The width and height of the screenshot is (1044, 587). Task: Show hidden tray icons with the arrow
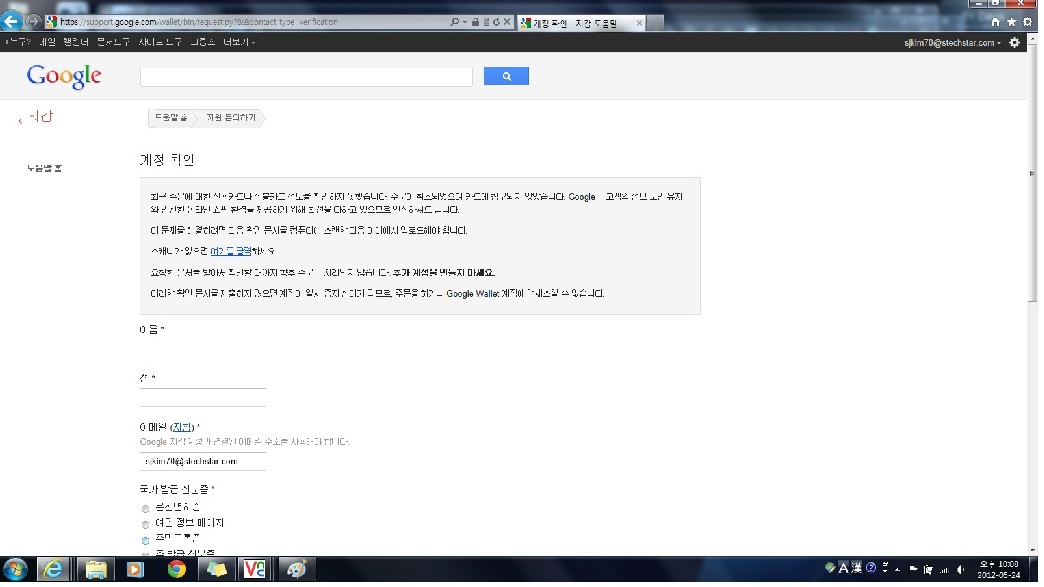coord(898,570)
